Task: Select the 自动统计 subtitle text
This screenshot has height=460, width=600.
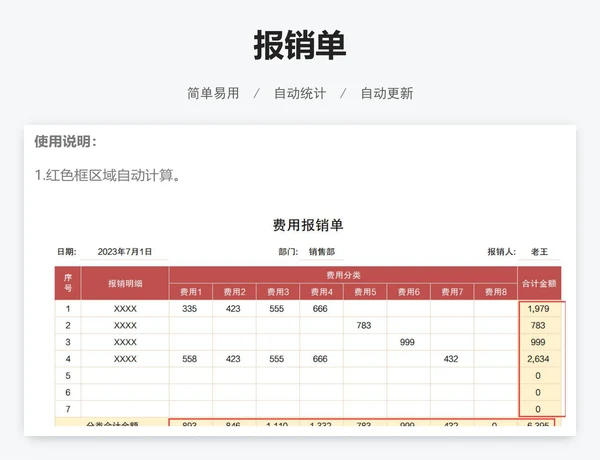Action: coord(300,93)
